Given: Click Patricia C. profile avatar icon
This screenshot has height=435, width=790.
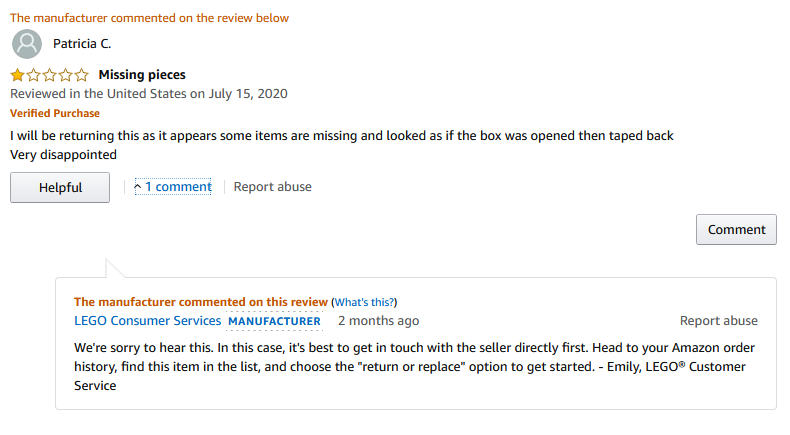Looking at the screenshot, I should pos(27,44).
